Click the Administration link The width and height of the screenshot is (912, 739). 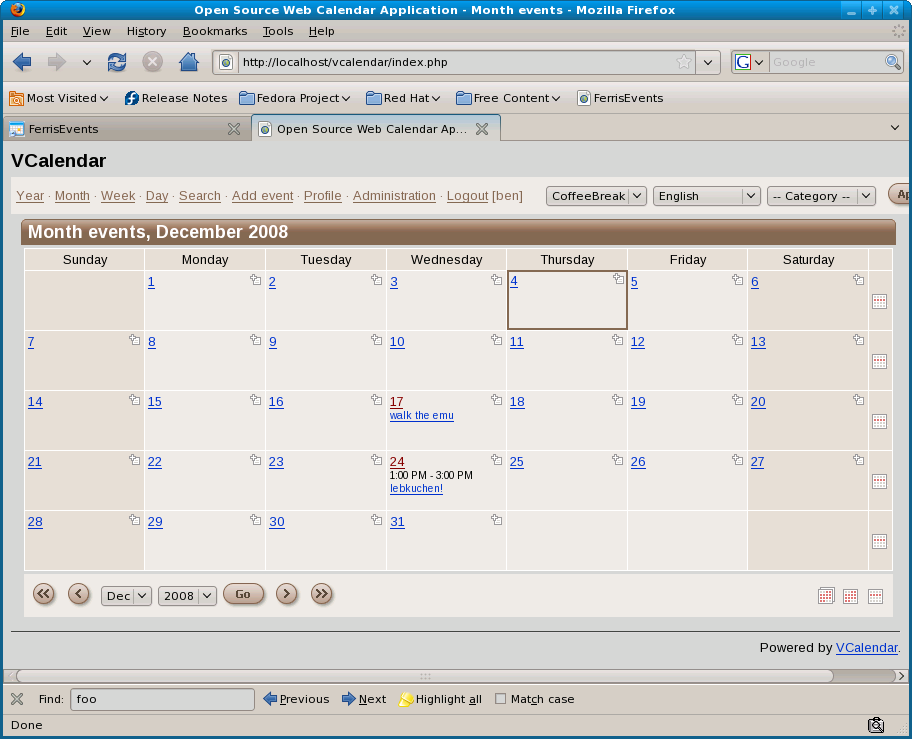[x=394, y=196]
